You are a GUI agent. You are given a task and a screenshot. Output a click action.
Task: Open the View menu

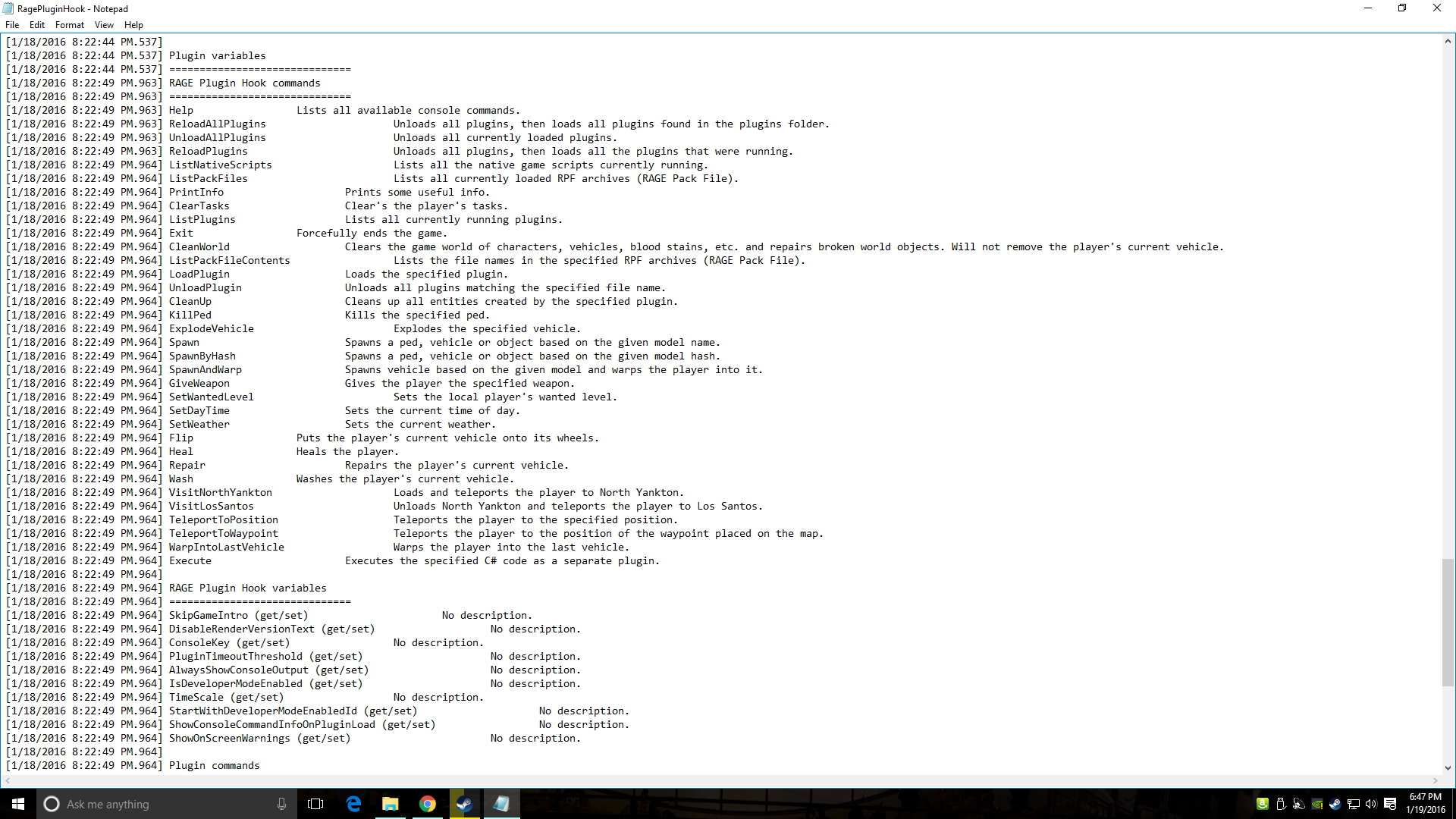tap(104, 25)
